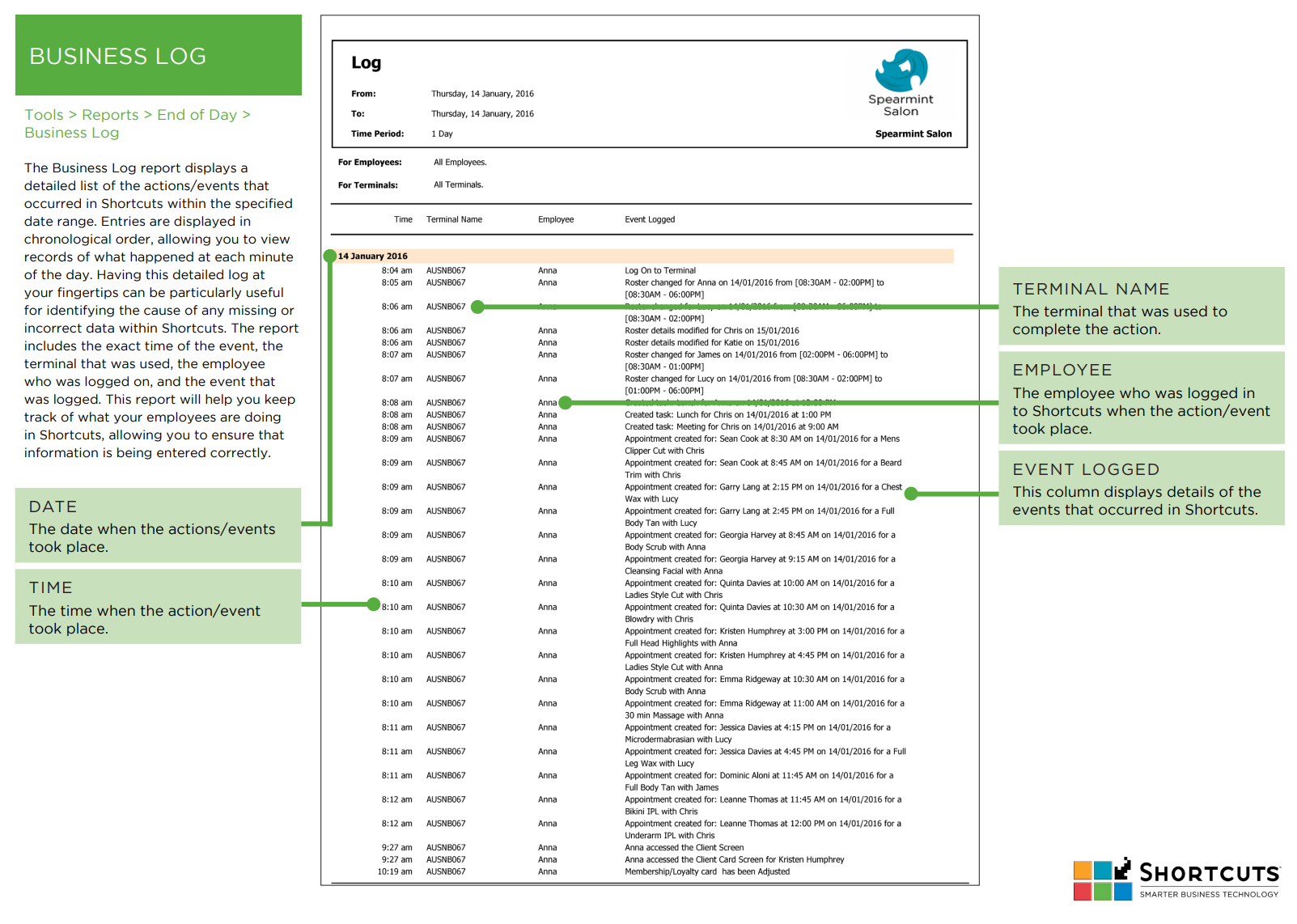The height and width of the screenshot is (924, 1297).
Task: Click Jessica Davies 4:15 PM appointment event
Action: (757, 734)
